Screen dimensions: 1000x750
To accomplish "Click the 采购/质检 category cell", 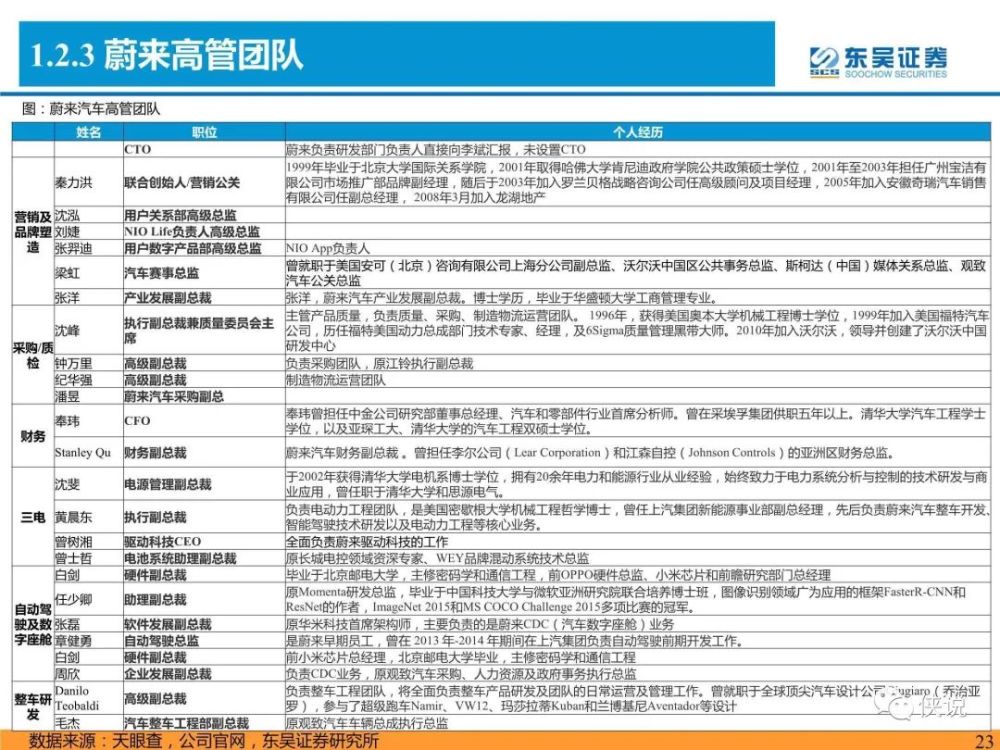I will [x=33, y=355].
